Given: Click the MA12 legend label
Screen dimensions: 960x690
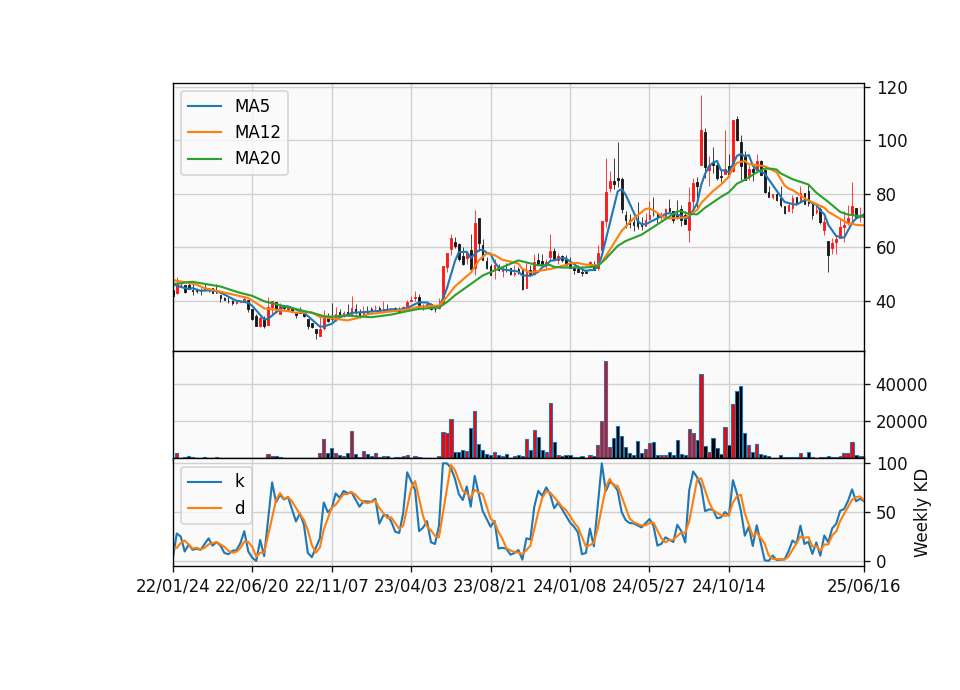Looking at the screenshot, I should 257,132.
